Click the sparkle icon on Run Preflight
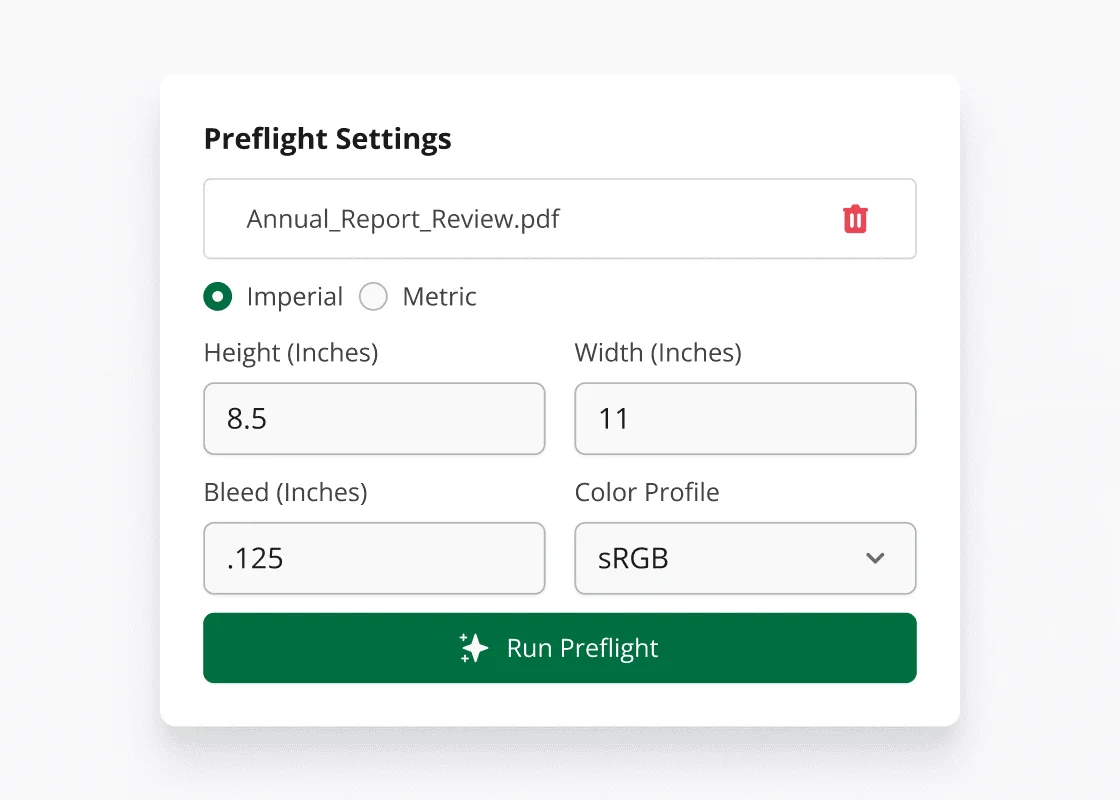Screen dimensions: 1120x800 coord(473,648)
